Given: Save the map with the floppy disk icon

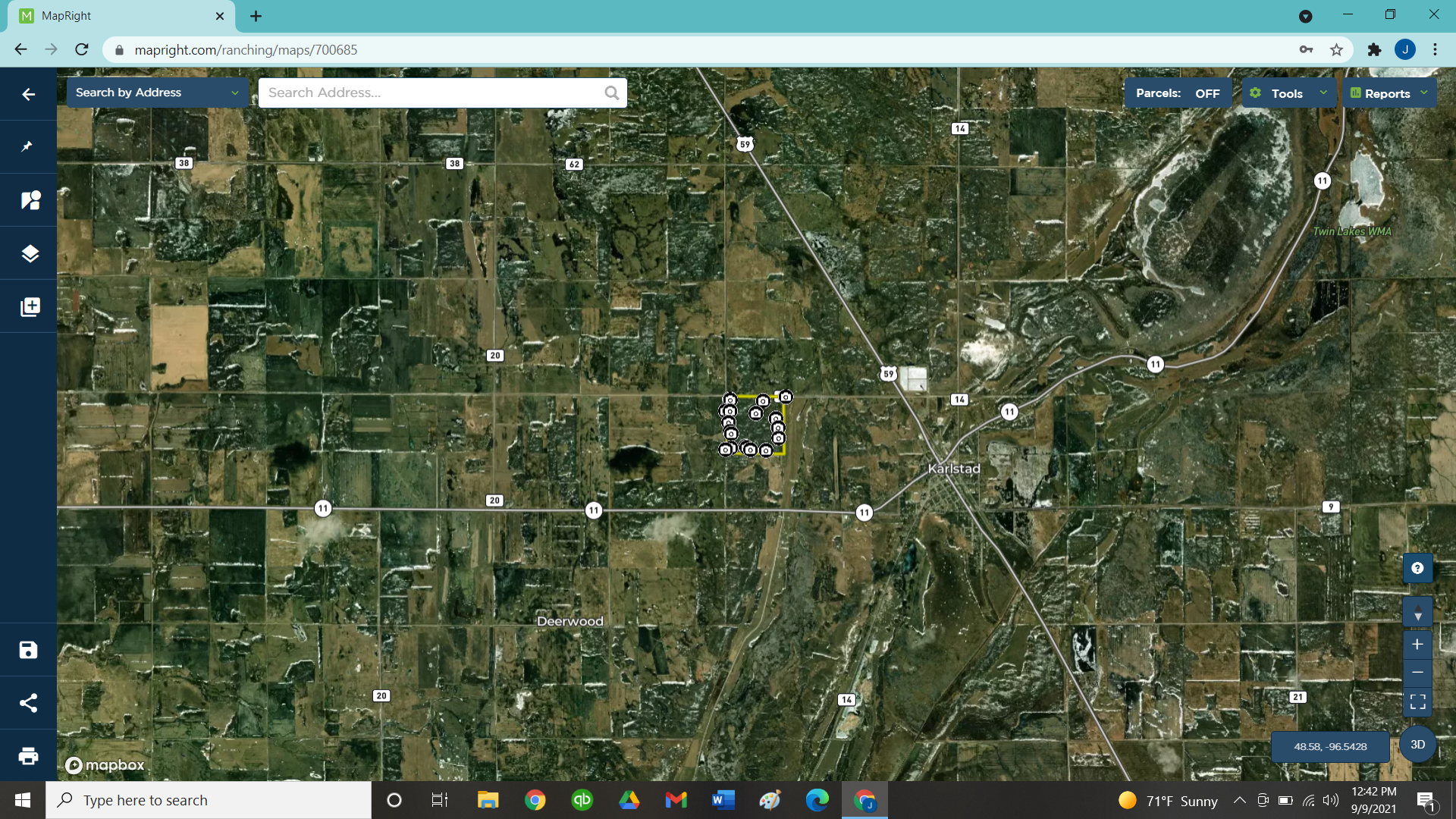Looking at the screenshot, I should coord(28,650).
